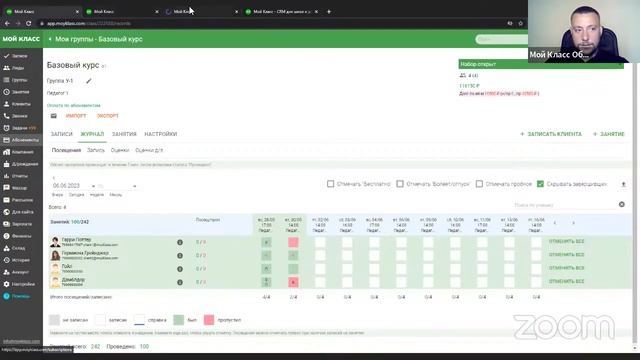
Task: Click the envelope icon beside ИМПОРТ
Action: click(53, 116)
